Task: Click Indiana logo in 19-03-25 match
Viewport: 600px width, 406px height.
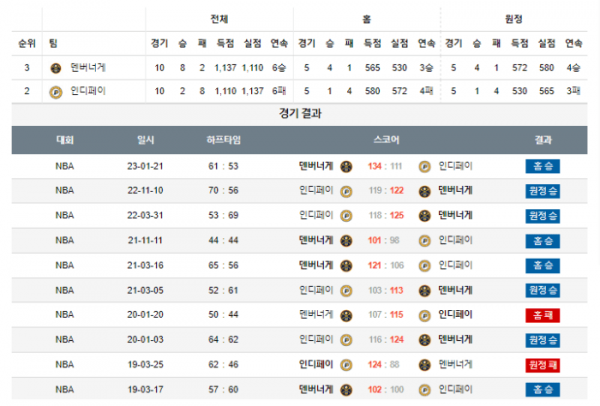Action: click(x=346, y=365)
